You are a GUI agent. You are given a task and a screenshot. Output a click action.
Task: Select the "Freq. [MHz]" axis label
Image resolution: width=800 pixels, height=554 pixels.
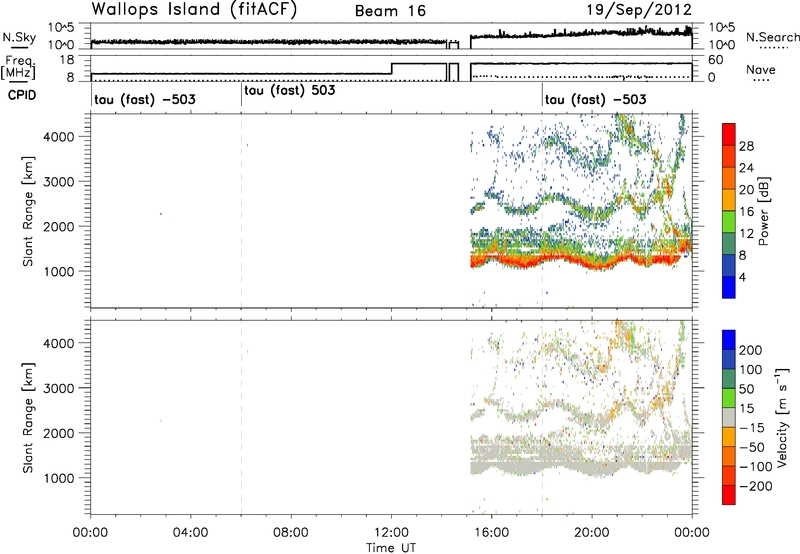pyautogui.click(x=20, y=68)
